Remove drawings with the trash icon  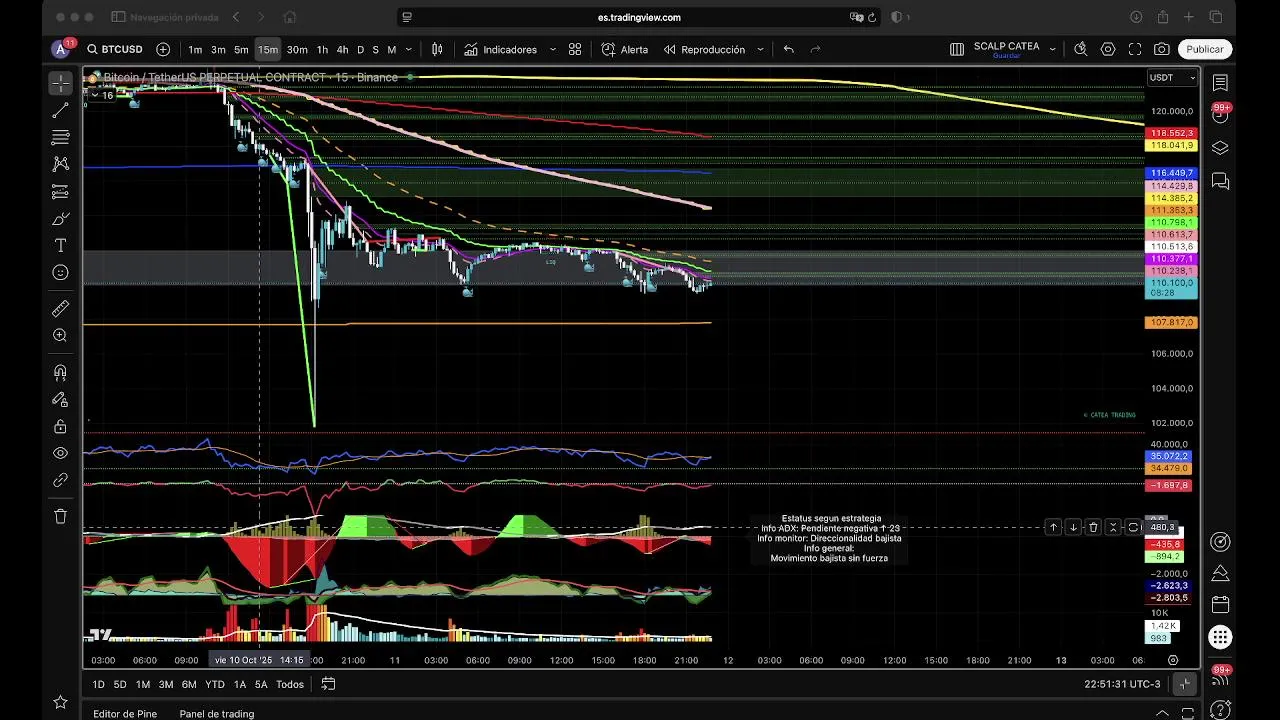point(60,516)
